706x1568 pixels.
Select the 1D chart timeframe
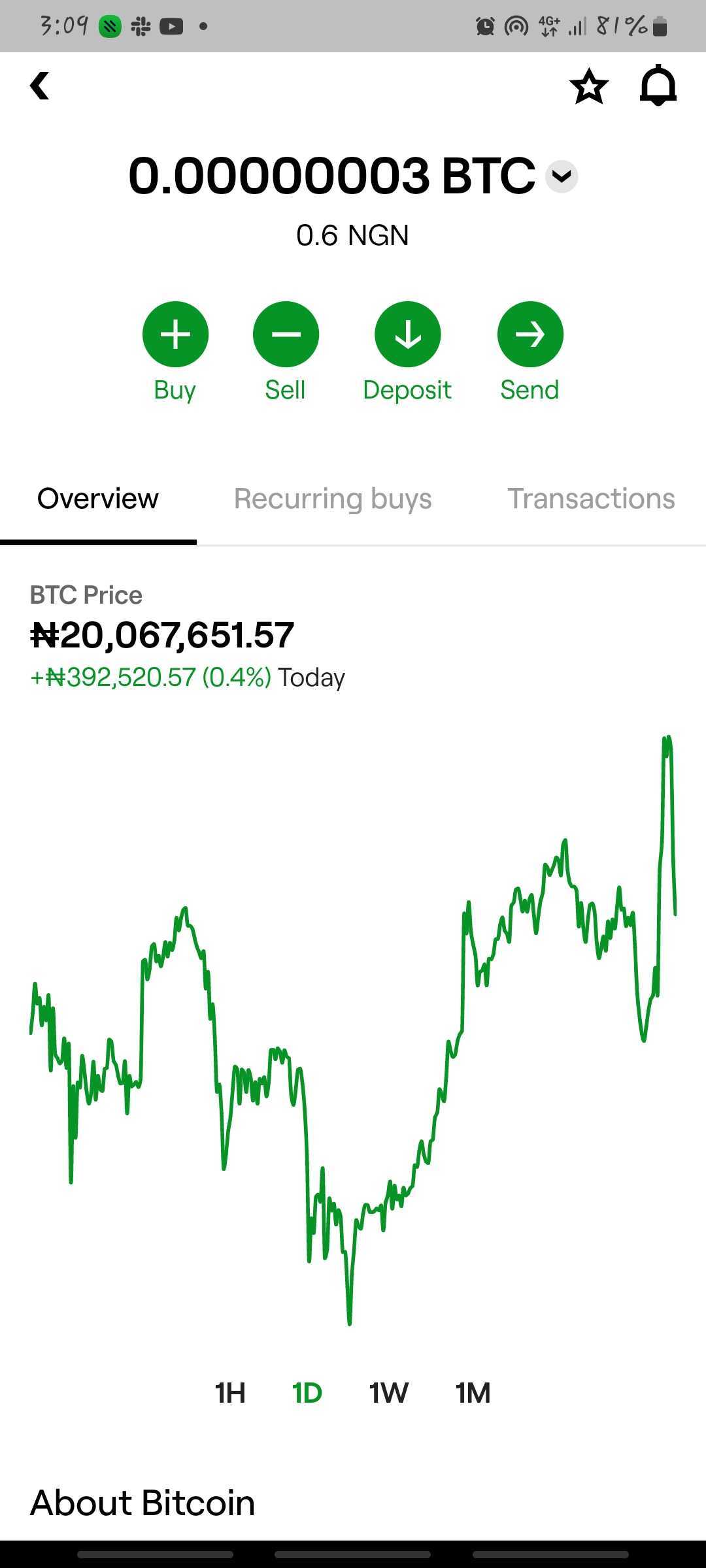coord(307,1393)
